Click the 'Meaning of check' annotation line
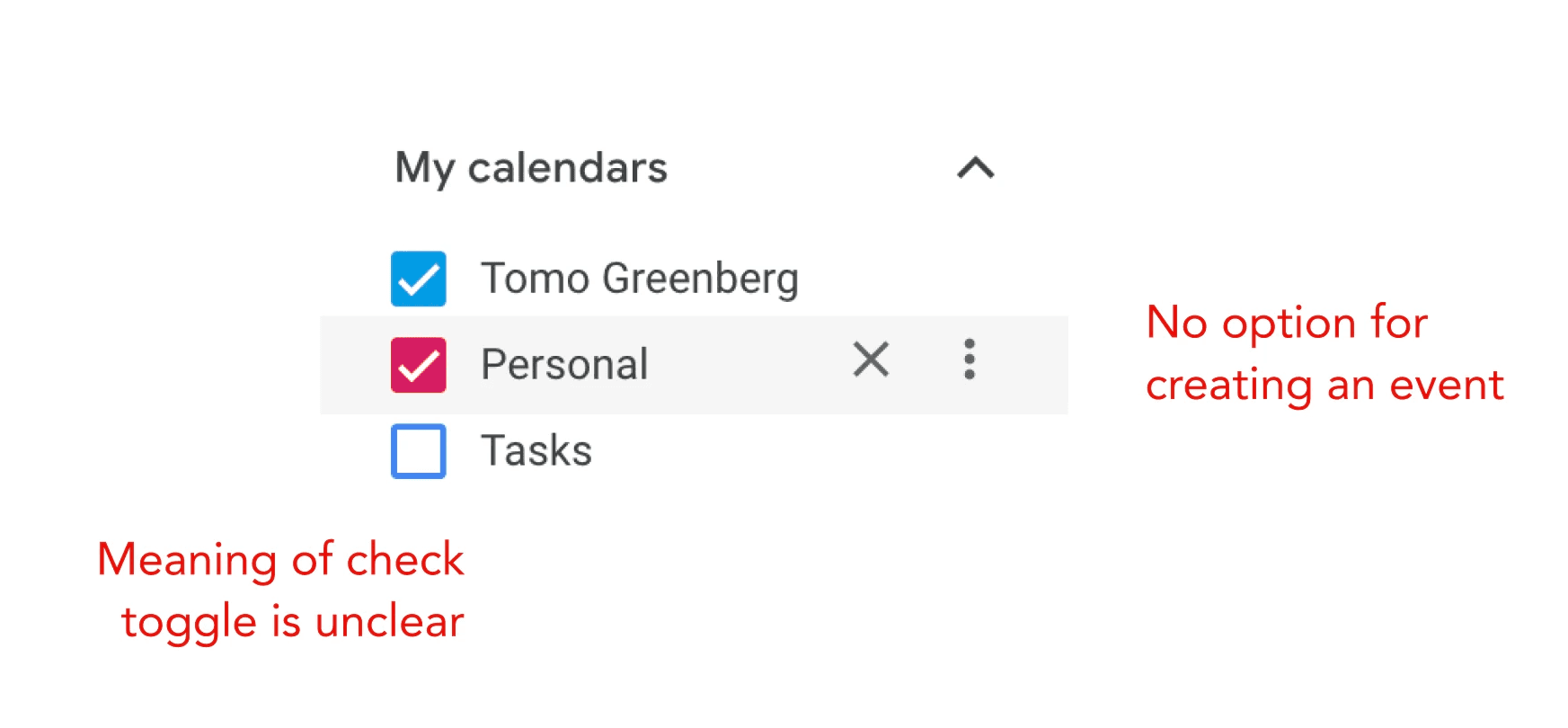Screen dimensions: 1568x728 280,560
